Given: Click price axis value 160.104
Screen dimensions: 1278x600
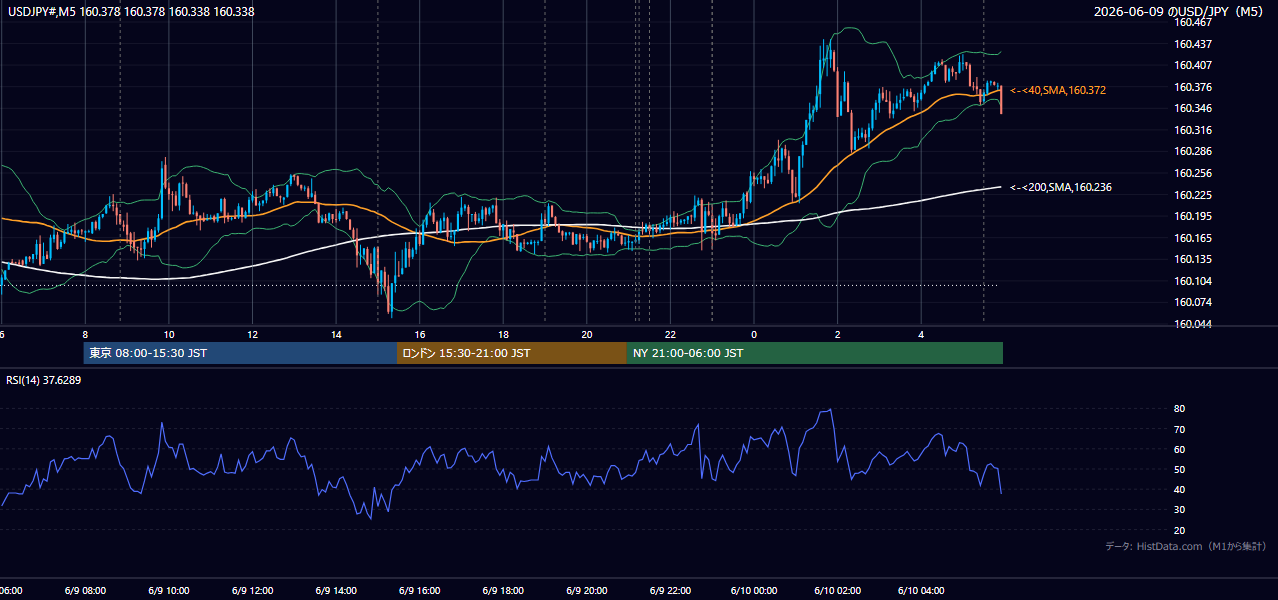Looking at the screenshot, I should click(x=1192, y=281).
